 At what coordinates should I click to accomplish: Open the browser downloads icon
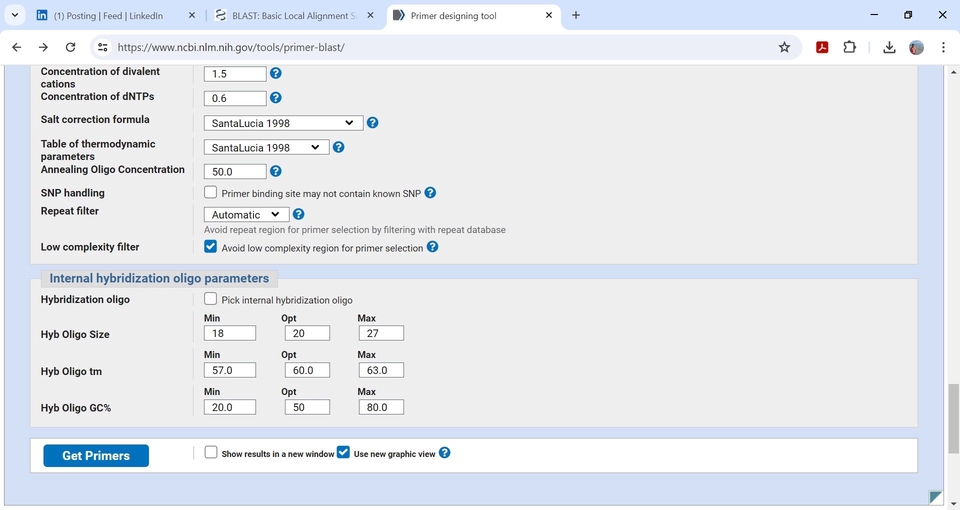click(x=889, y=47)
